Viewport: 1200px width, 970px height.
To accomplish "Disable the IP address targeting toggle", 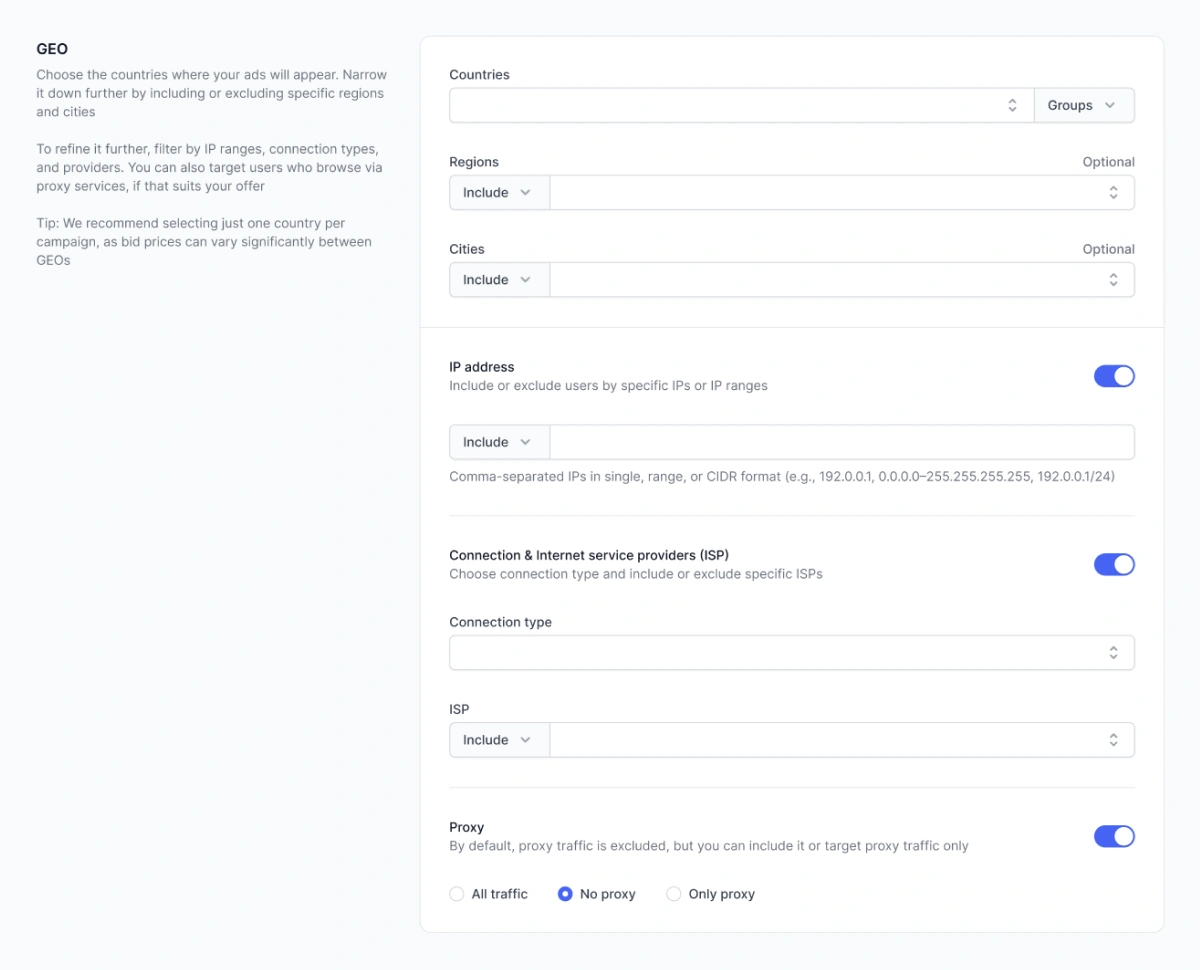I will [x=1114, y=376].
